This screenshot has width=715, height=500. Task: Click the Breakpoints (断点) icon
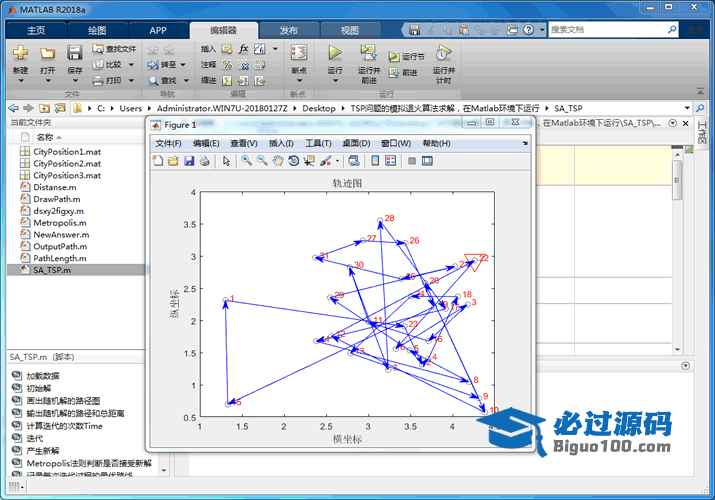[299, 53]
